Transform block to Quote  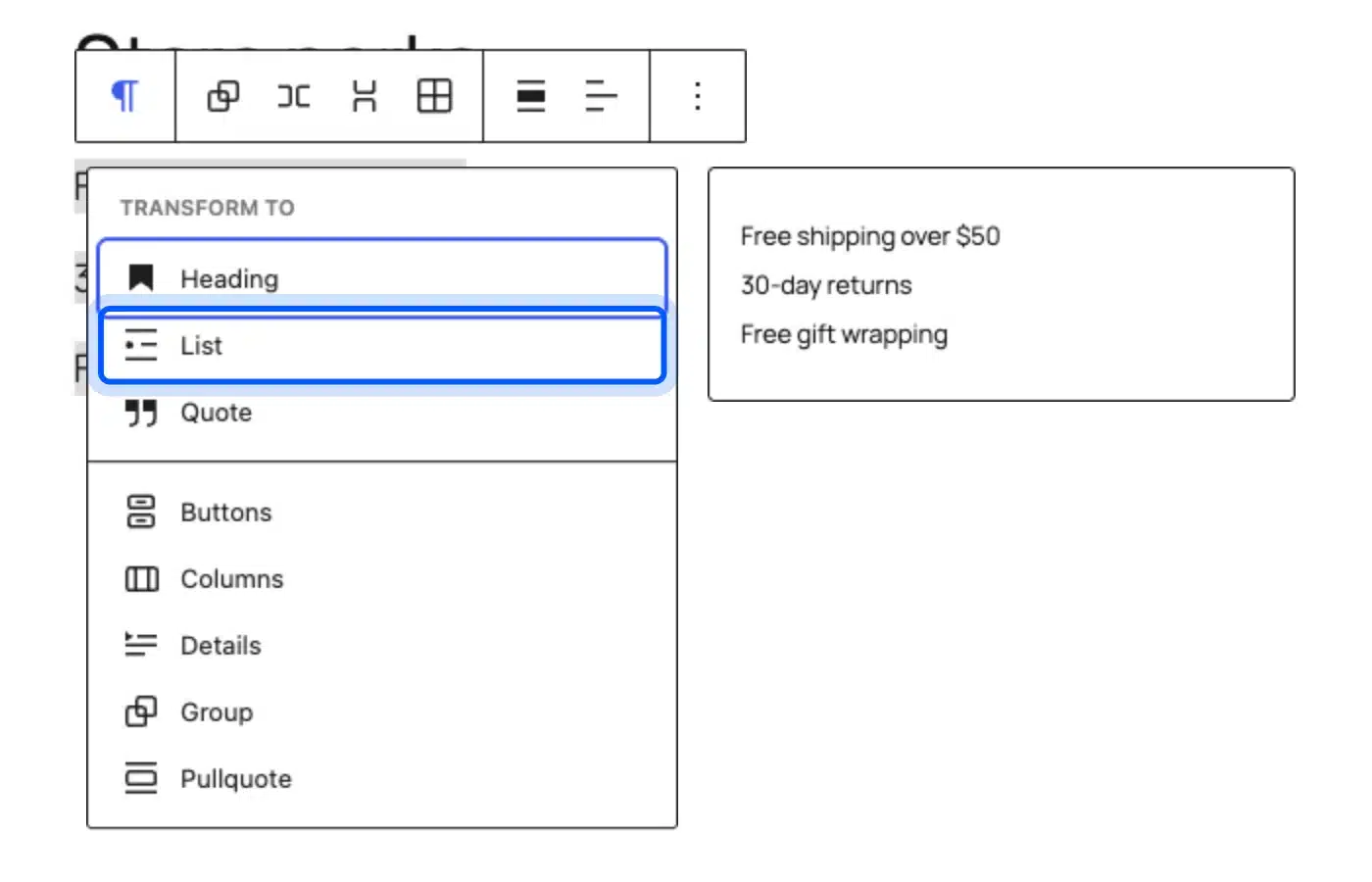[x=382, y=413]
